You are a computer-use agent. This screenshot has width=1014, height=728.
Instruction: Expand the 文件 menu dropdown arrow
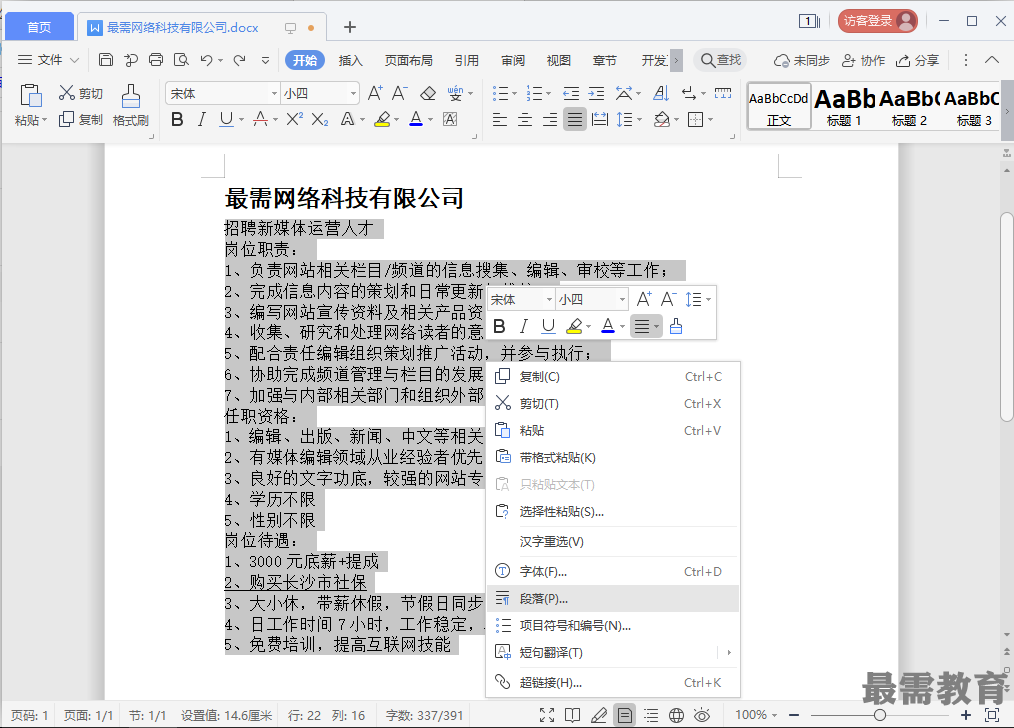click(x=74, y=60)
